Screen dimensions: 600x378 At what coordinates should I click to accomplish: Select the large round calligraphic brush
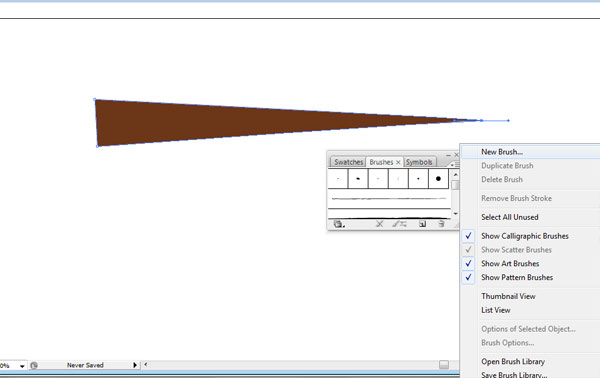pyautogui.click(x=439, y=179)
